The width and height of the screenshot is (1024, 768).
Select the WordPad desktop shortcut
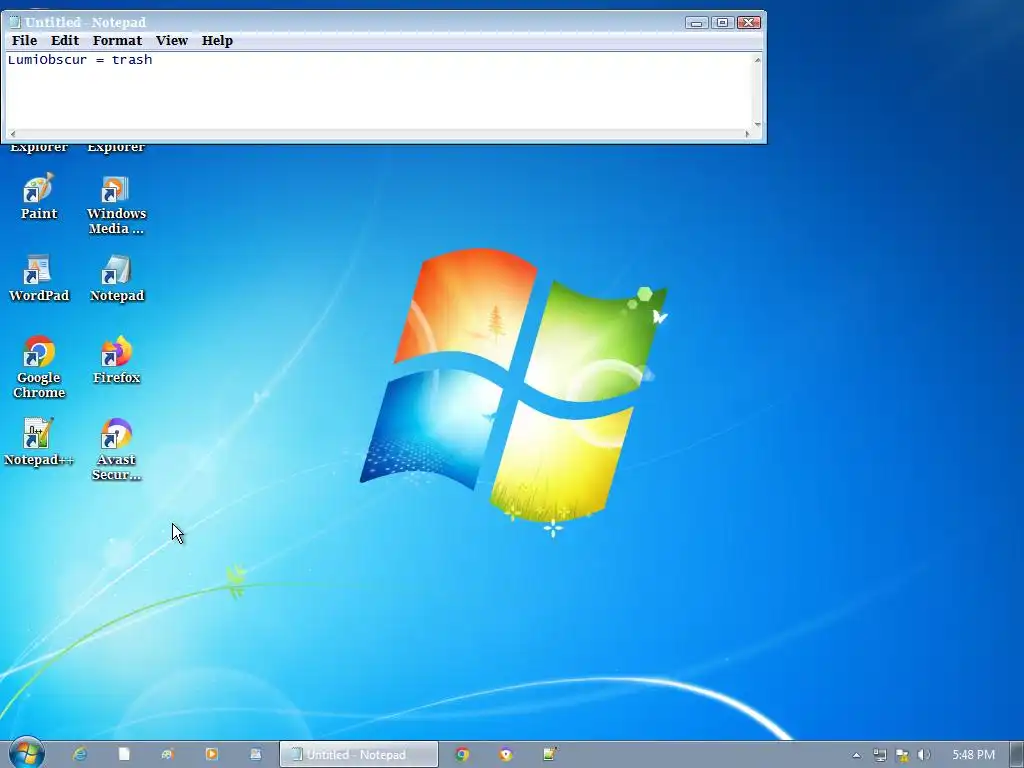(x=39, y=279)
